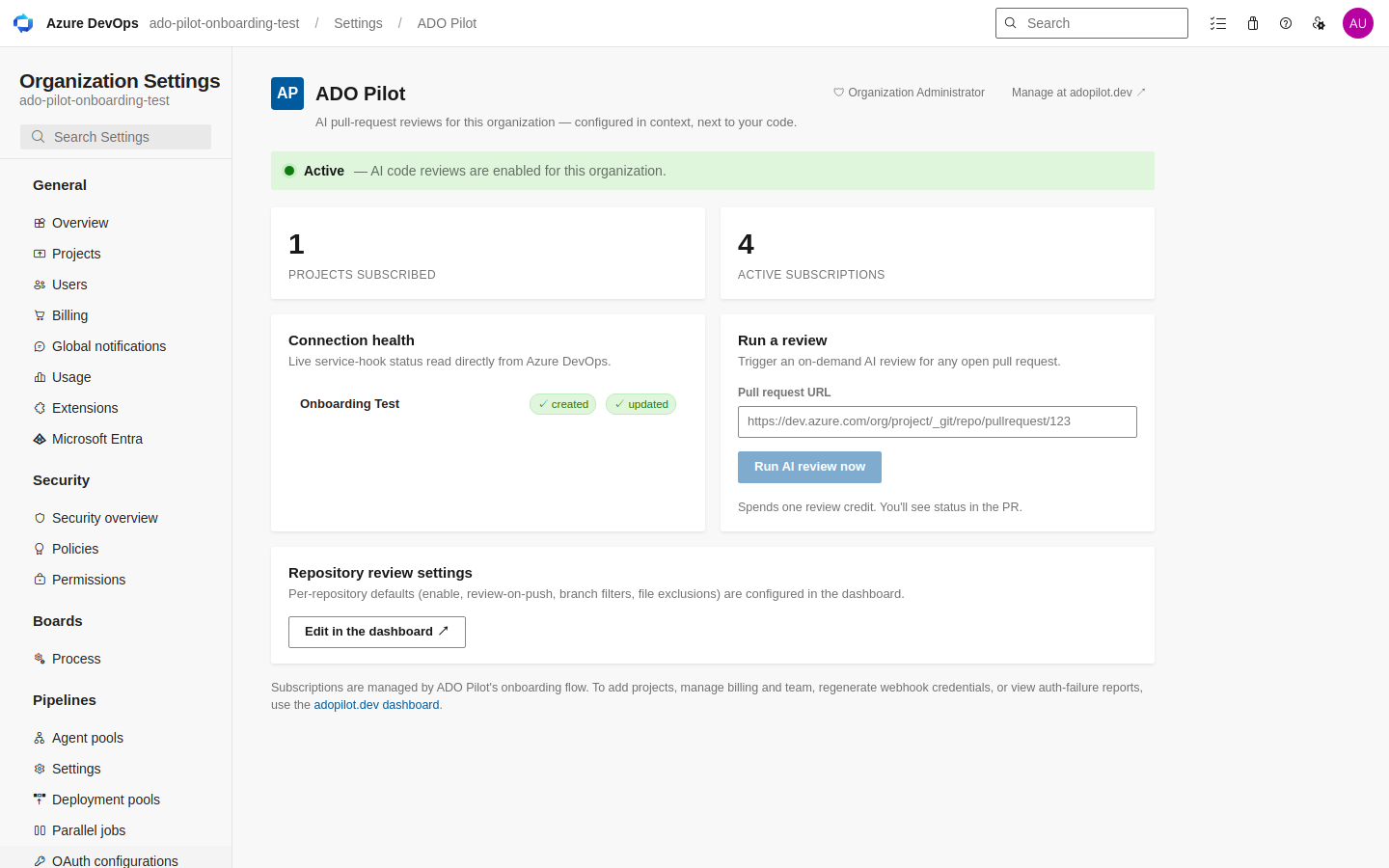This screenshot has height=868, width=1389.
Task: Focus the Pull request URL field
Action: click(938, 421)
